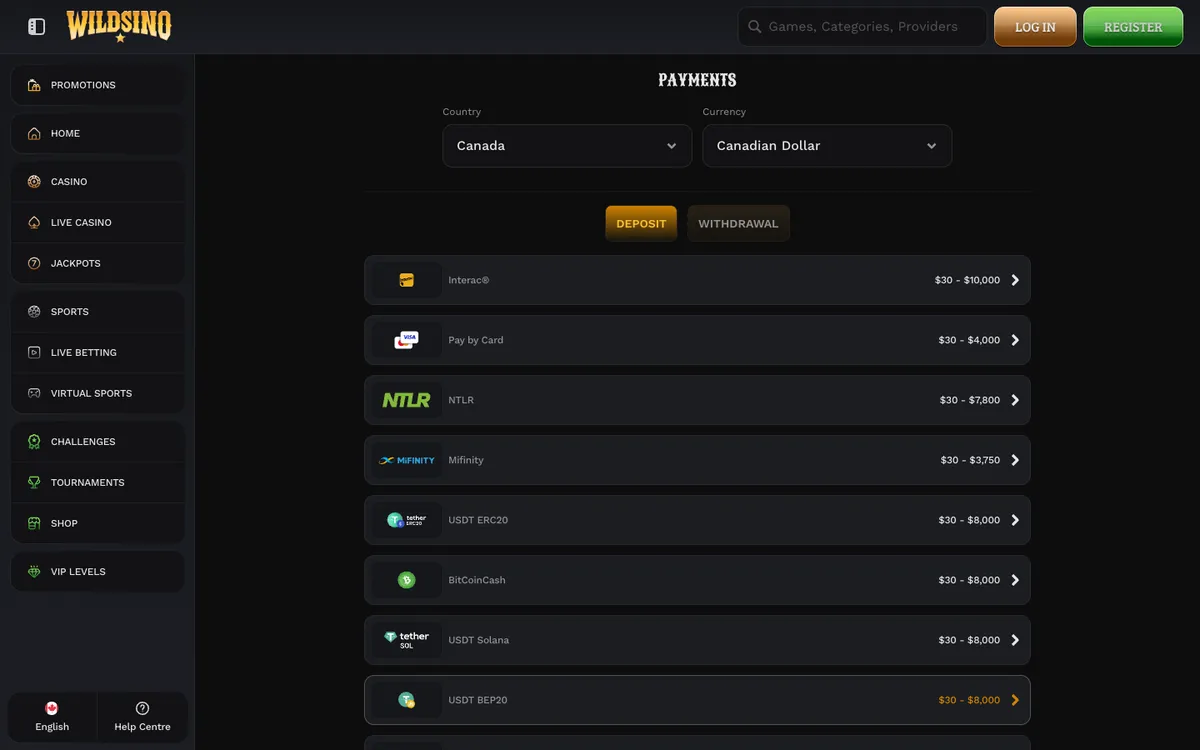Viewport: 1200px width, 750px height.
Task: Click the Interac payment logo
Action: 406,280
